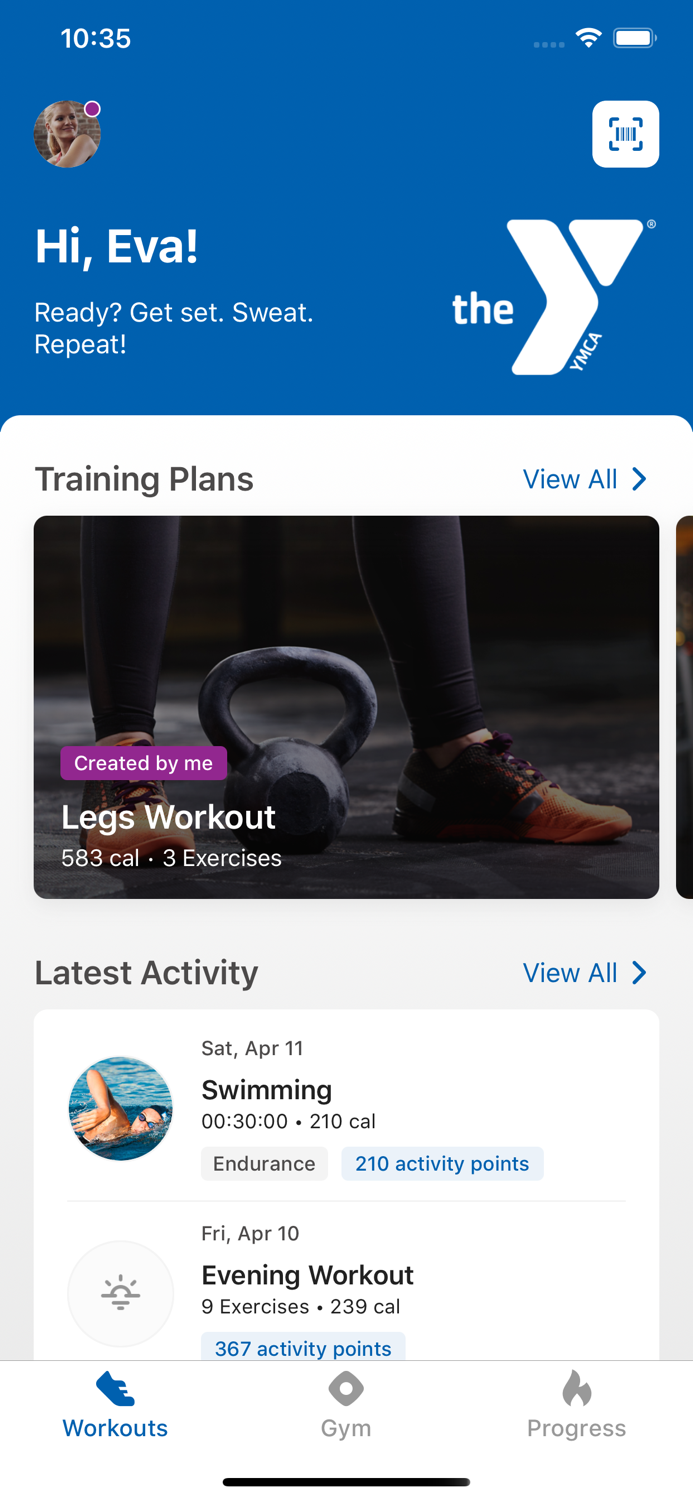The width and height of the screenshot is (693, 1500).
Task: Tap the swimming activity thumbnail photo
Action: (120, 1109)
